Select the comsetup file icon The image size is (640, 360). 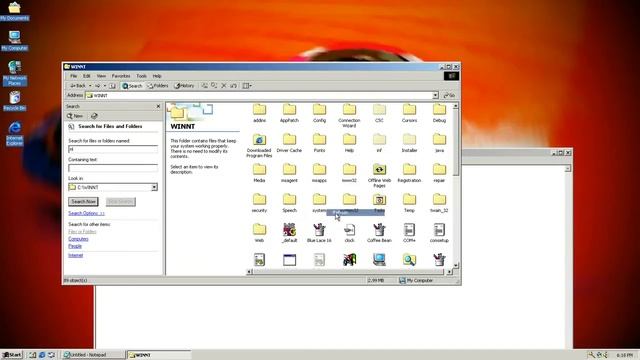439,230
